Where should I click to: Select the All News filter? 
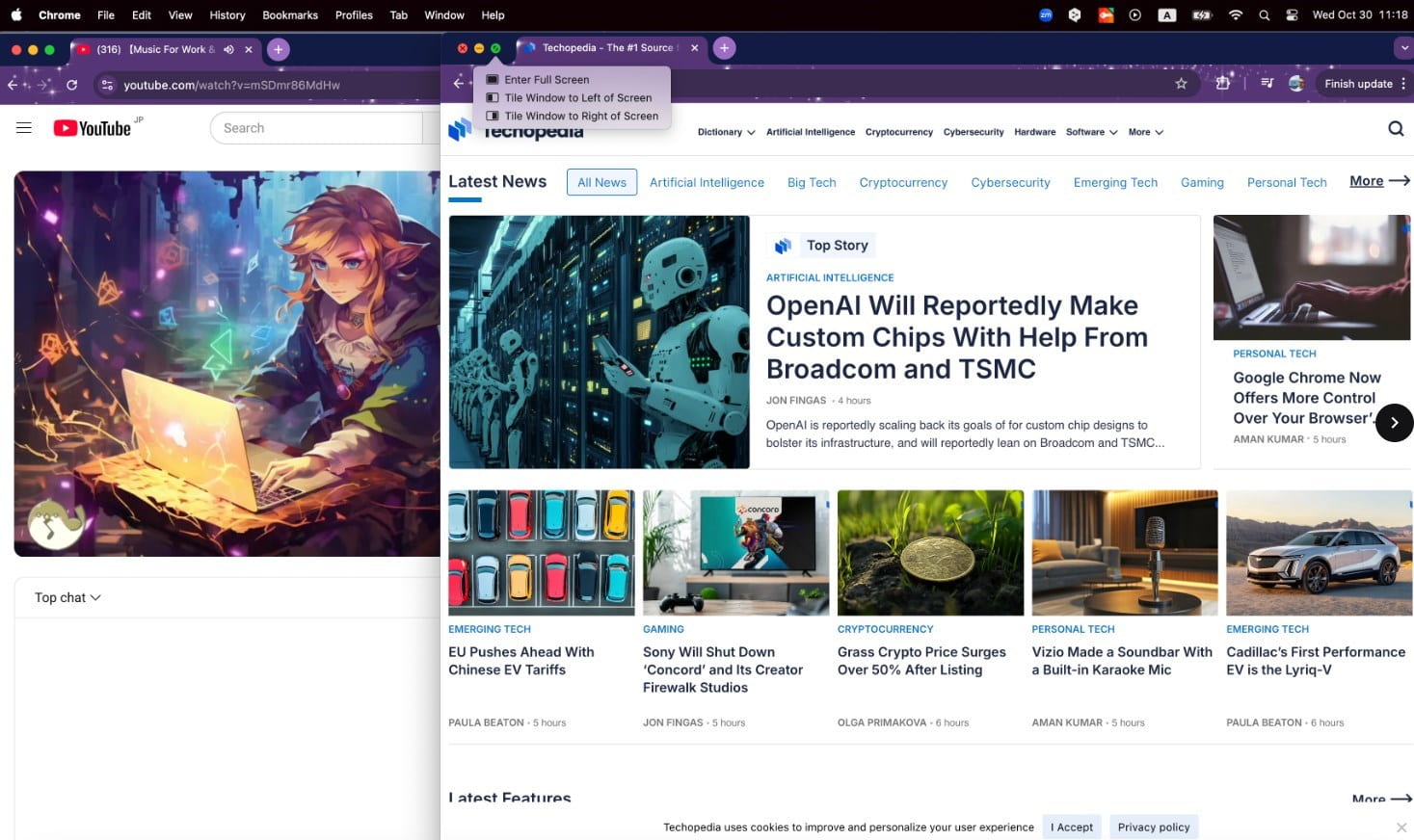(601, 182)
